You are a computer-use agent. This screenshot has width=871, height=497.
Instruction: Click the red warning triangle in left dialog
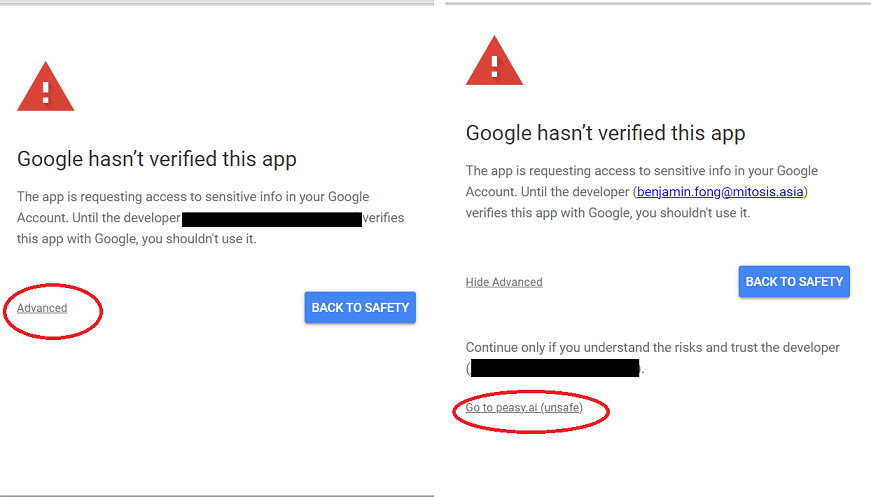coord(46,87)
